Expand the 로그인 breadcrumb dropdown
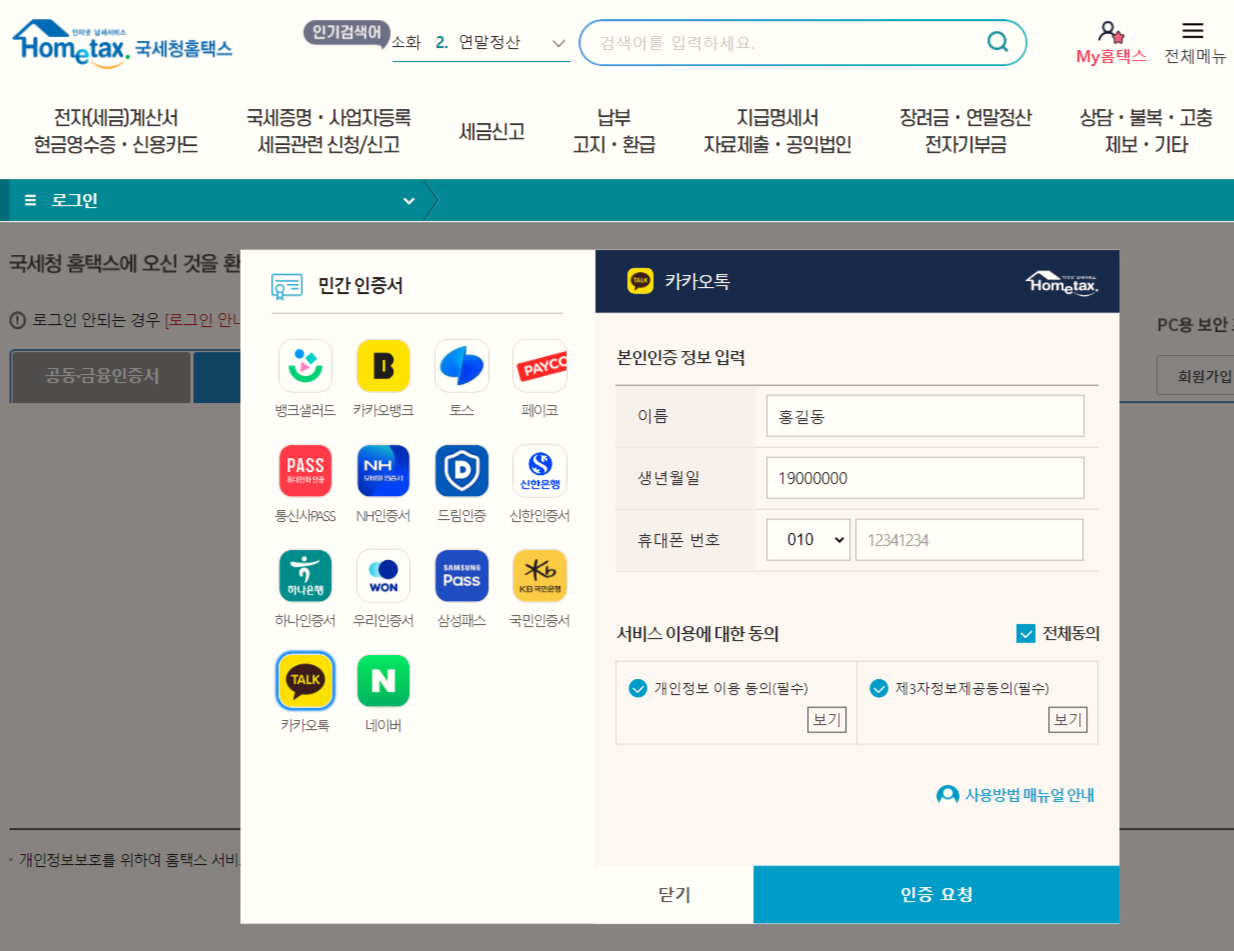 point(409,201)
